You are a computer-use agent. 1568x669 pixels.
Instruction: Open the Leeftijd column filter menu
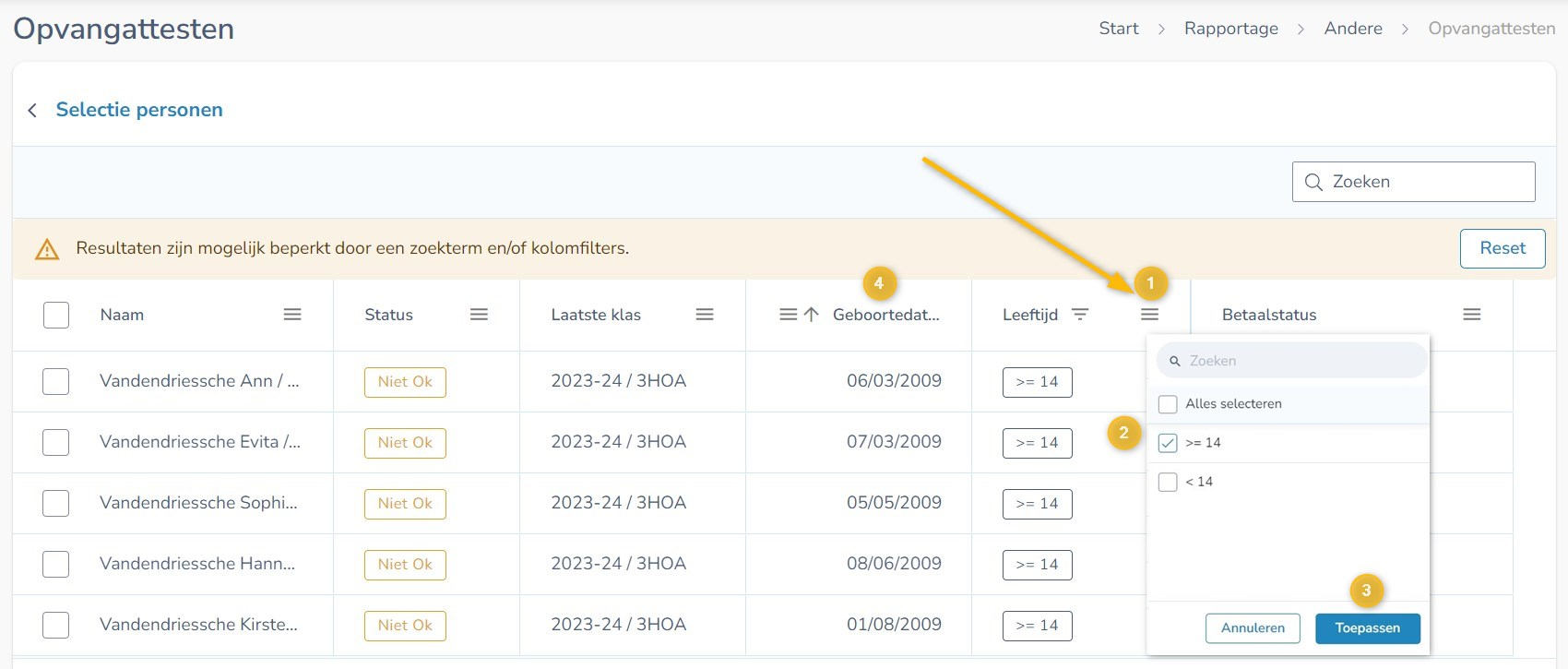pyautogui.click(x=1149, y=315)
